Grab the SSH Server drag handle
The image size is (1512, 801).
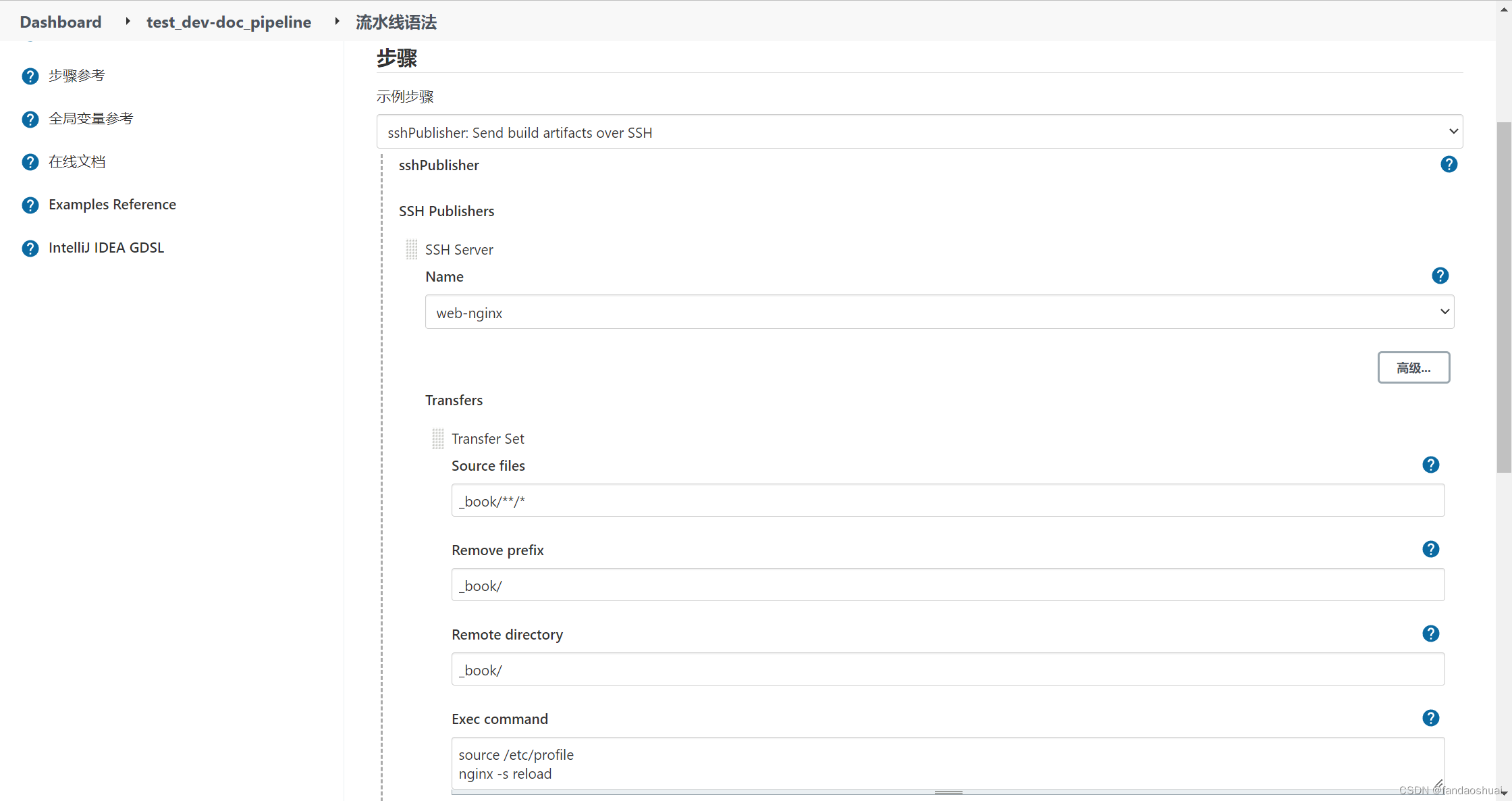(x=412, y=249)
